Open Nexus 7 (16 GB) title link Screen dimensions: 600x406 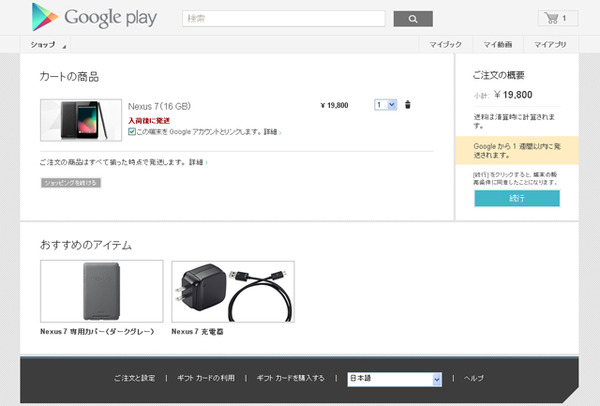[159, 106]
